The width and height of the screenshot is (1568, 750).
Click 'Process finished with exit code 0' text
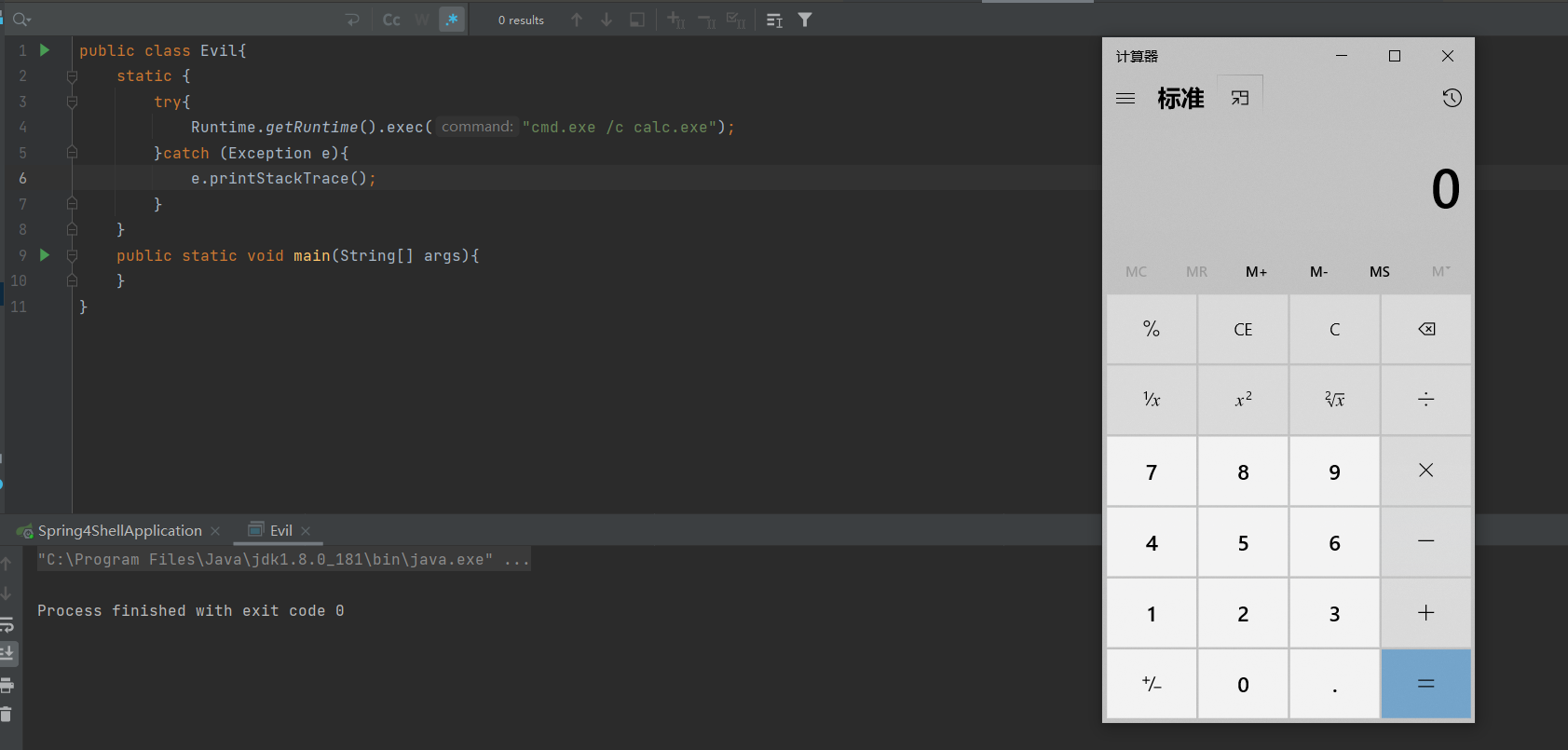(x=191, y=611)
